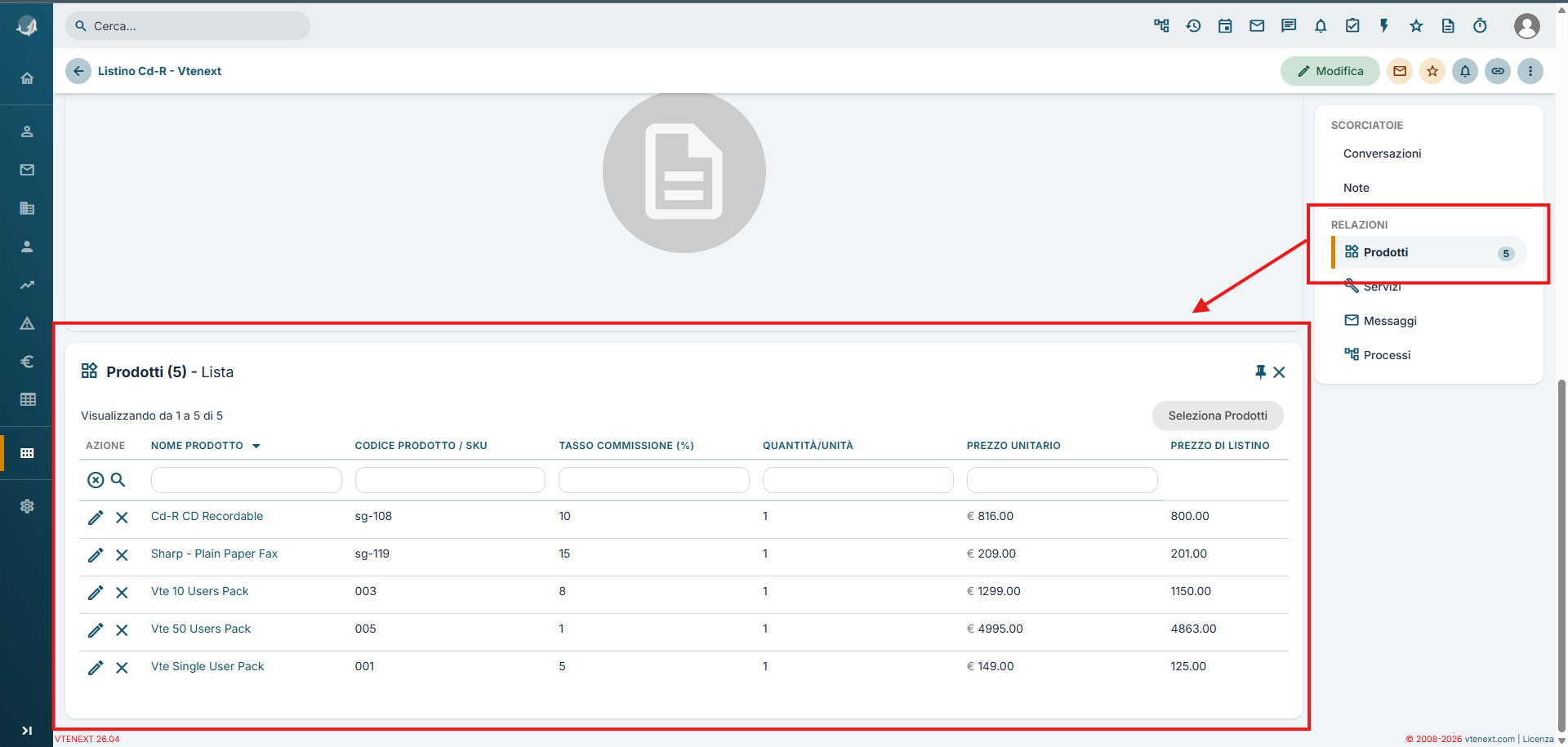Open the euro symbol module in sidebar

[x=27, y=362]
